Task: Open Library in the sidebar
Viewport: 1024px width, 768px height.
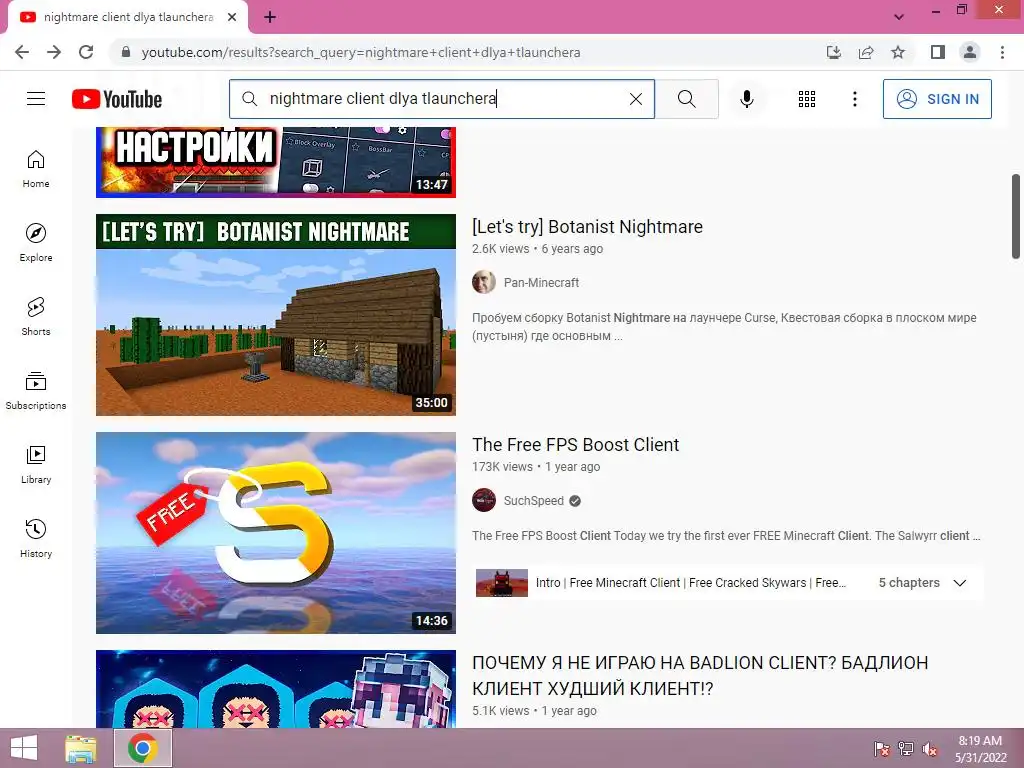Action: click(x=36, y=464)
